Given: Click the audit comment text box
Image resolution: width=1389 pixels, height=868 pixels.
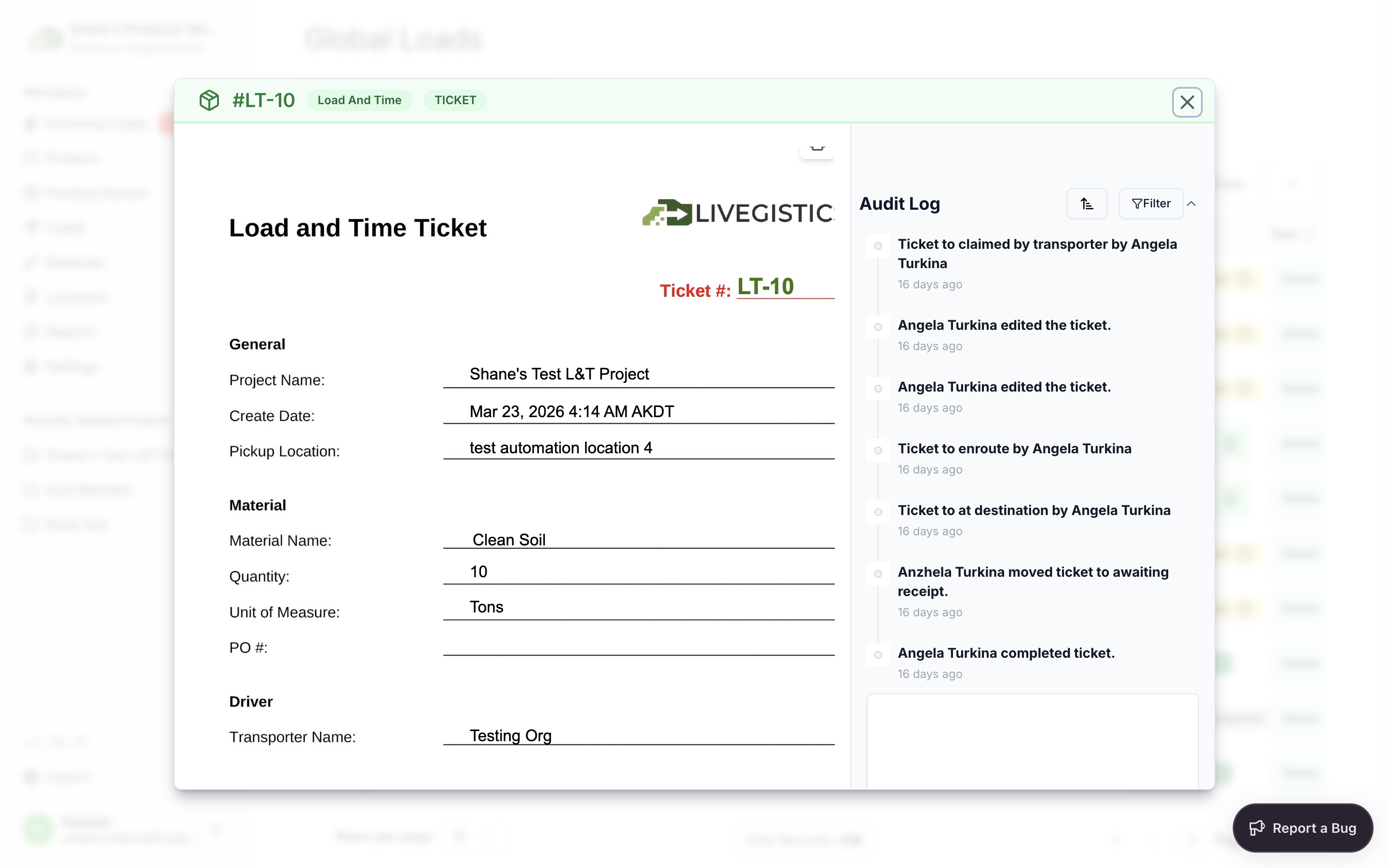Looking at the screenshot, I should tap(1032, 741).
